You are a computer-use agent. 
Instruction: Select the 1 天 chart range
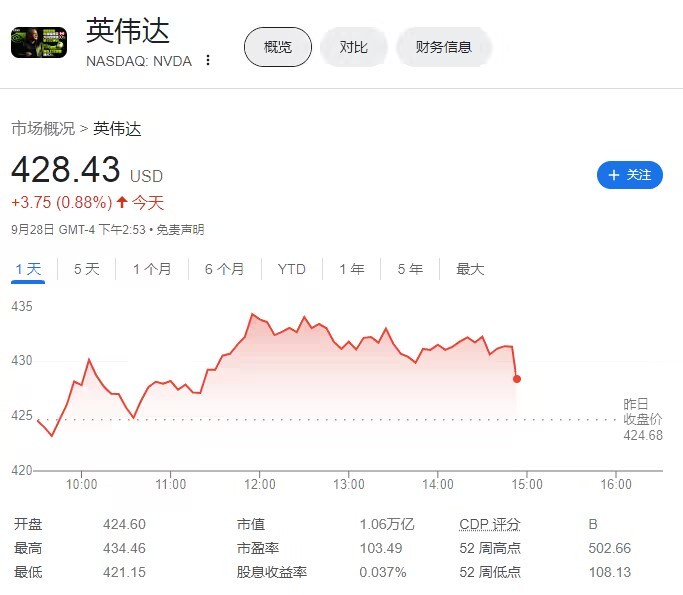point(28,269)
